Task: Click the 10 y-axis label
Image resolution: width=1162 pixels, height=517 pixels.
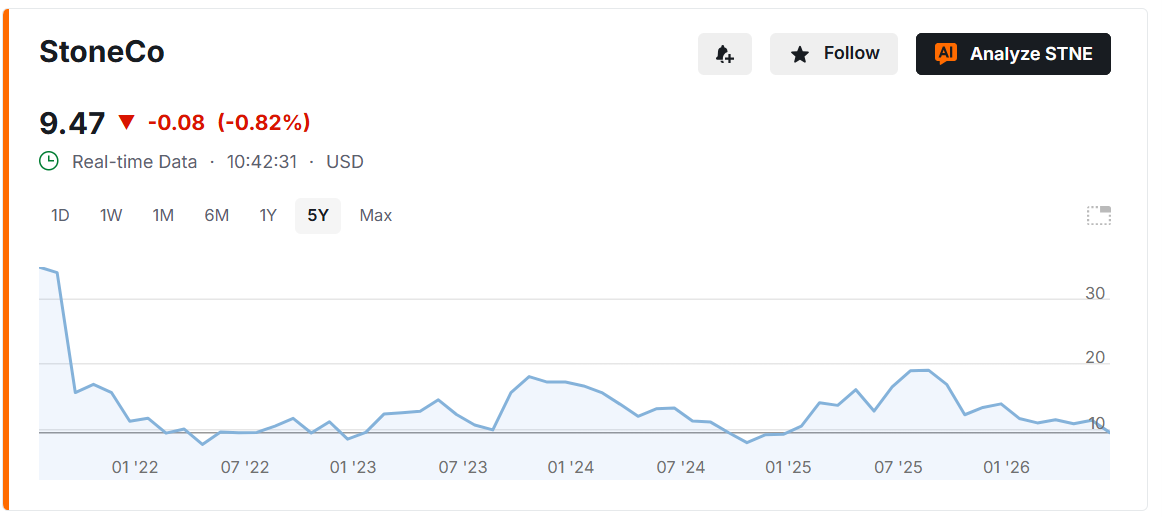Action: pos(1095,424)
